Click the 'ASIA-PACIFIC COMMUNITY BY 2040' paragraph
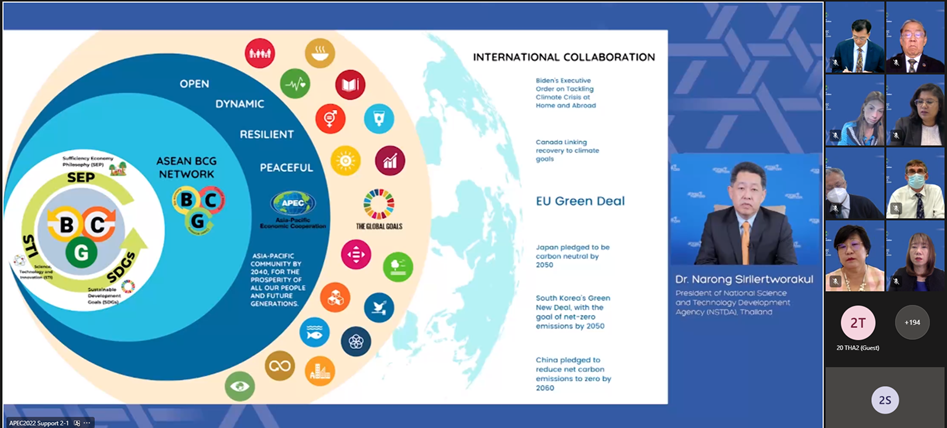This screenshot has height=428, width=947. (276, 280)
